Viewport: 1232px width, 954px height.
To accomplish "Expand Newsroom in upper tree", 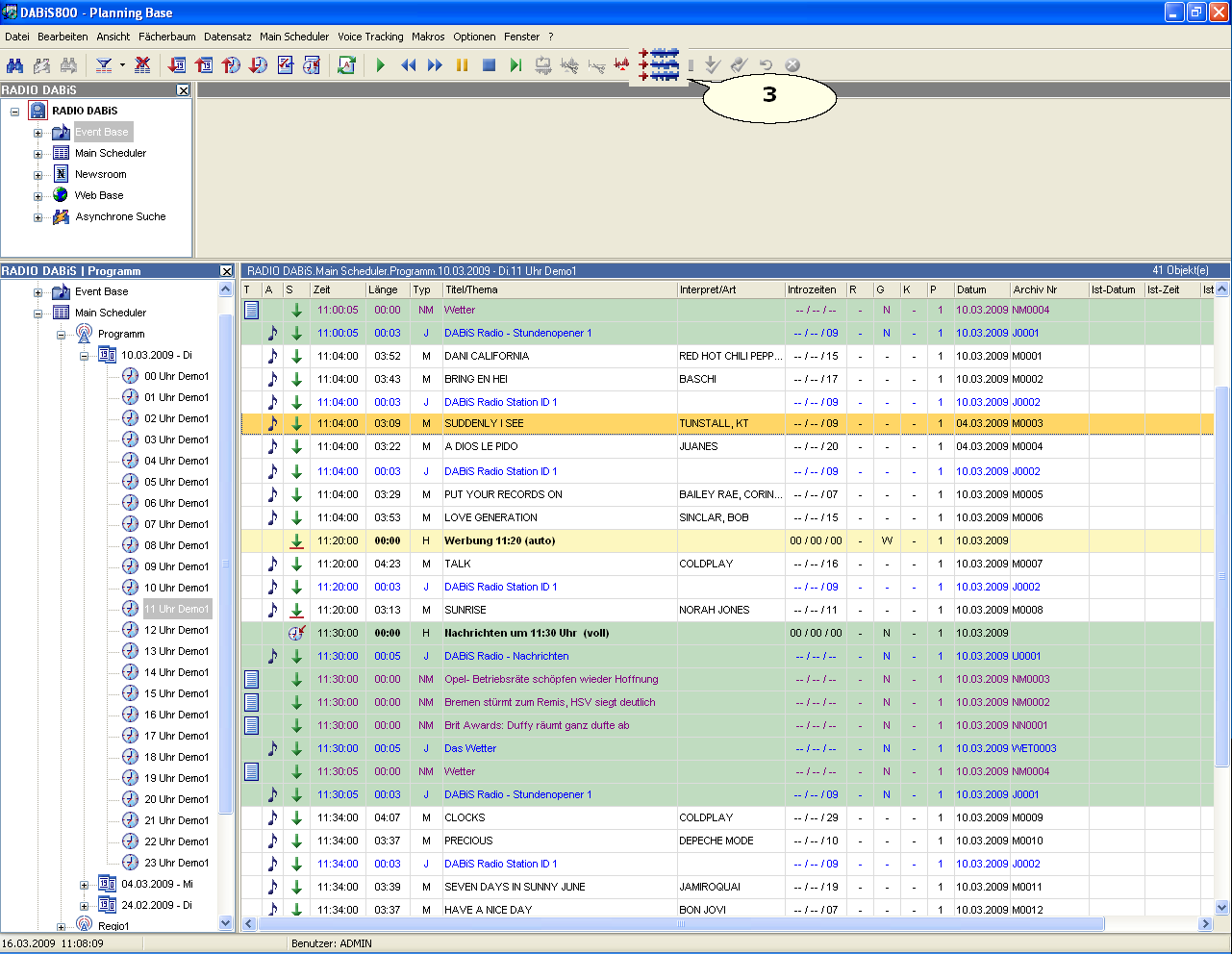I will tap(38, 175).
